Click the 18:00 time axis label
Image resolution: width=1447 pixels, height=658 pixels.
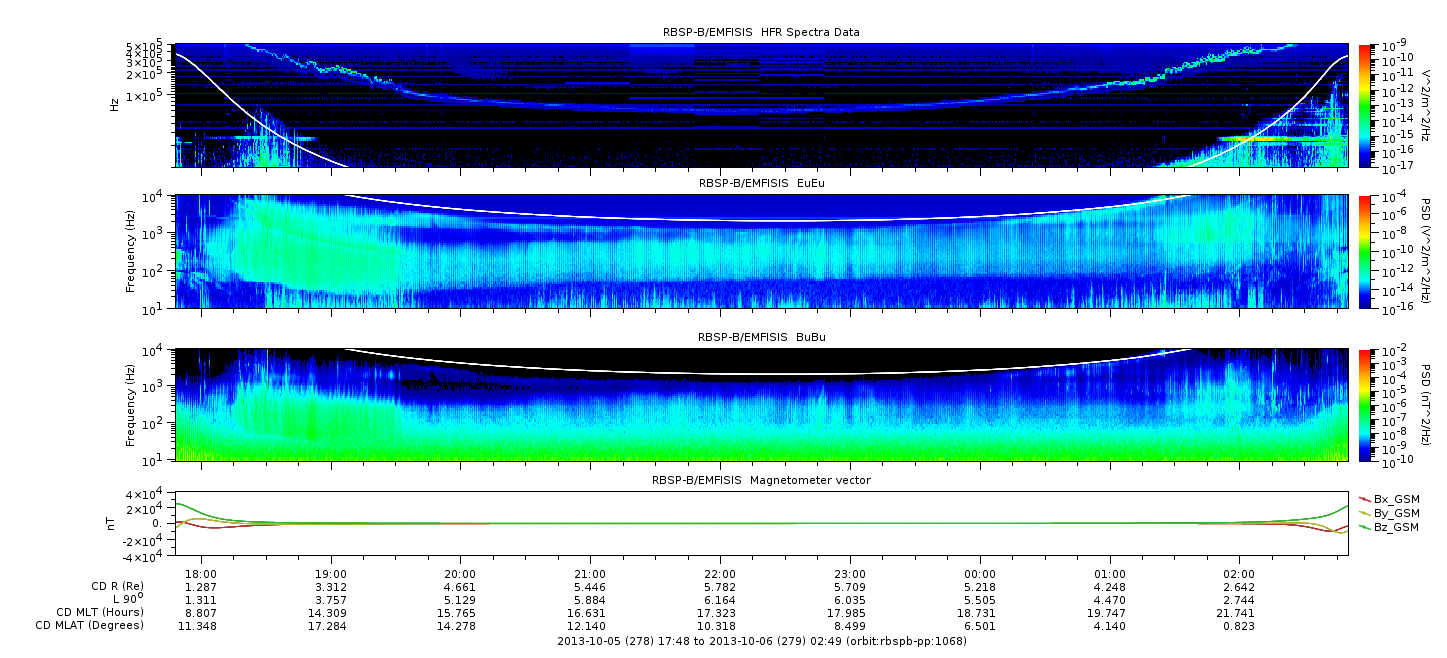click(x=202, y=574)
